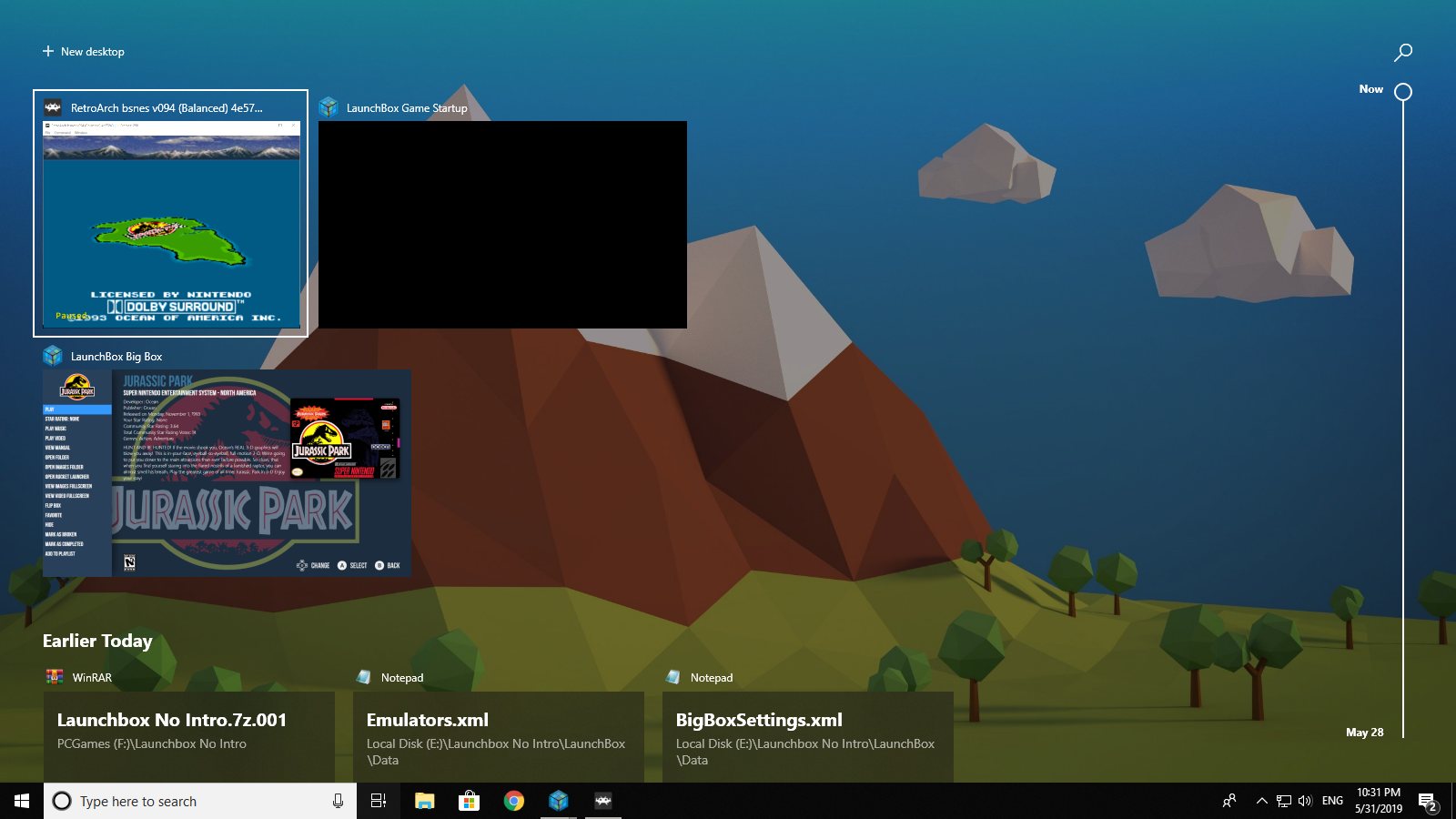This screenshot has height=819, width=1456.
Task: Open Microsoft Store from the taskbar
Action: [x=469, y=801]
